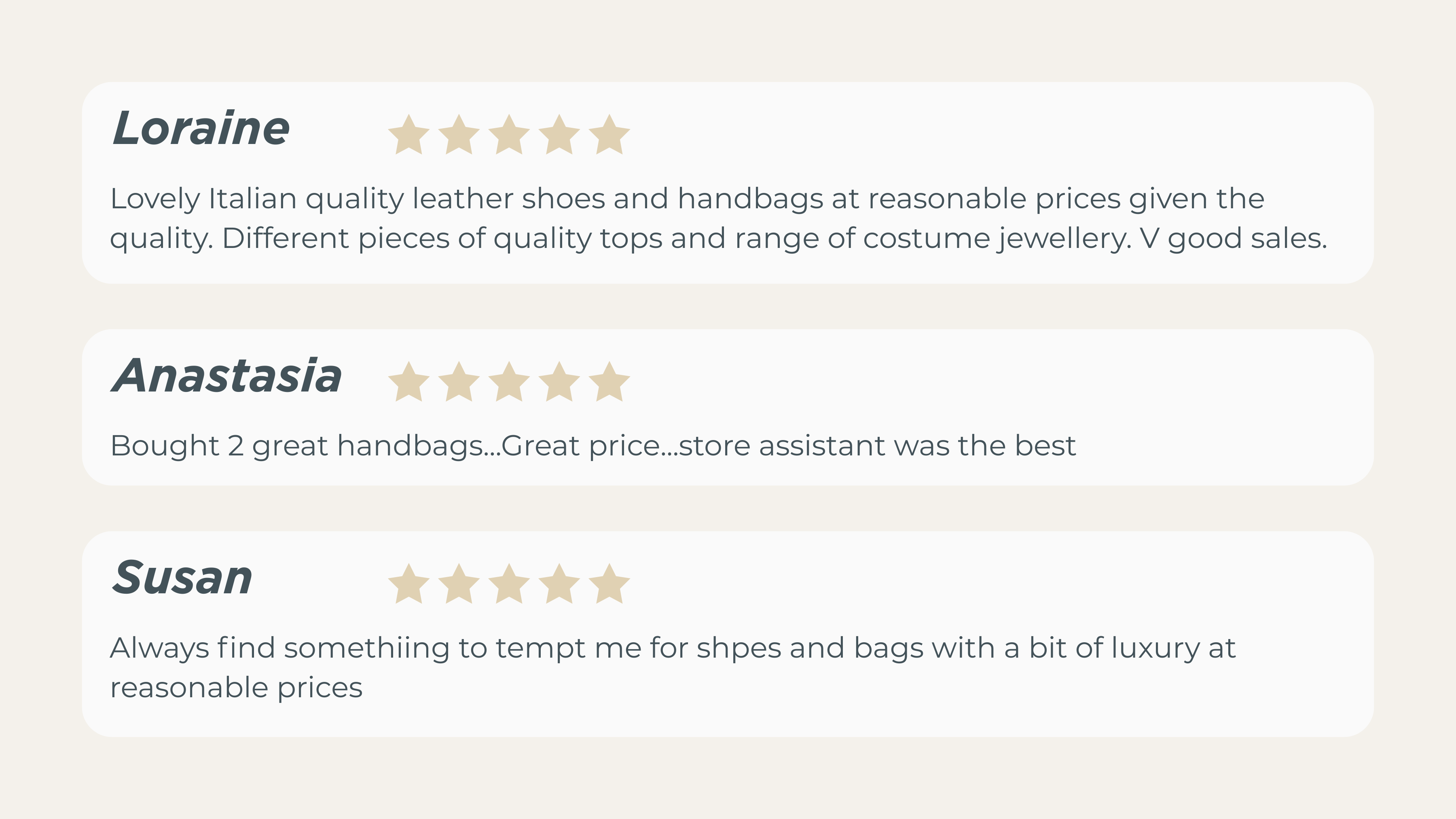Click the fifth star in Anastasia's rating

pos(609,383)
